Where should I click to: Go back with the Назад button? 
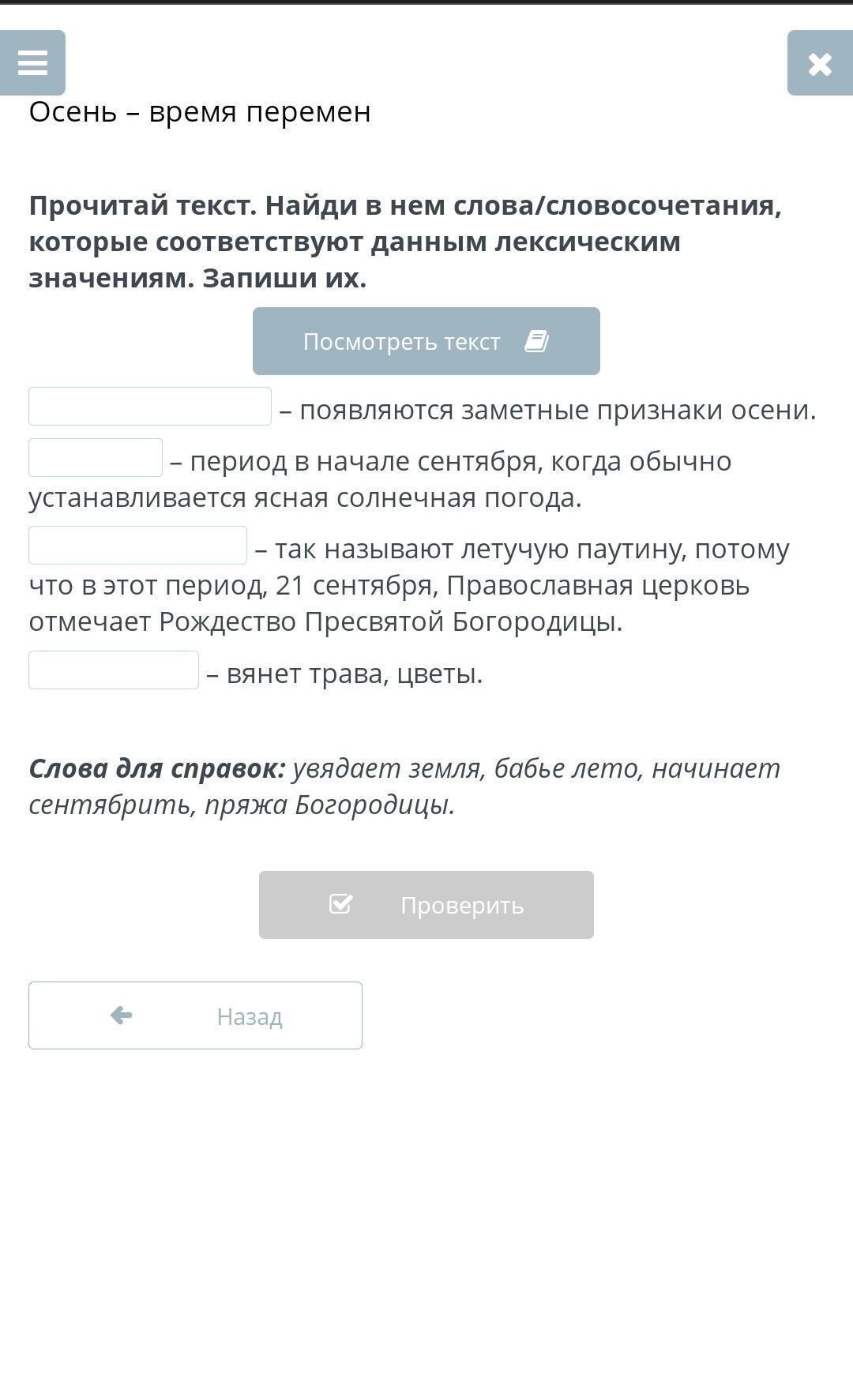point(195,1015)
